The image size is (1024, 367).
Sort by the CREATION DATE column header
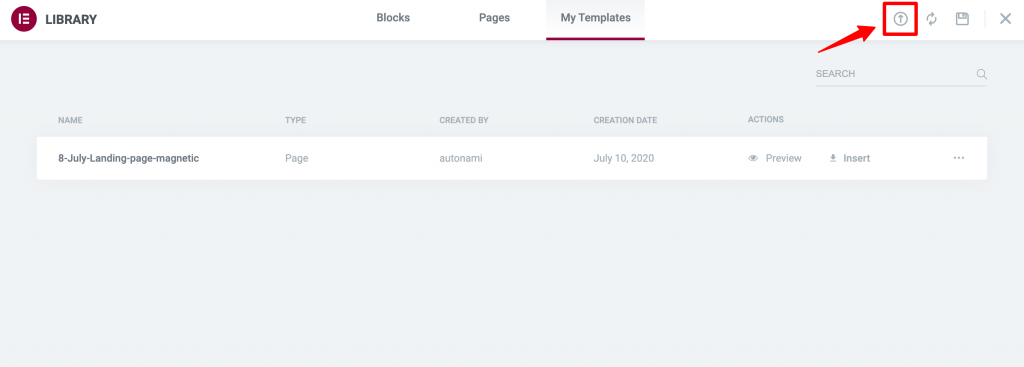click(x=625, y=120)
